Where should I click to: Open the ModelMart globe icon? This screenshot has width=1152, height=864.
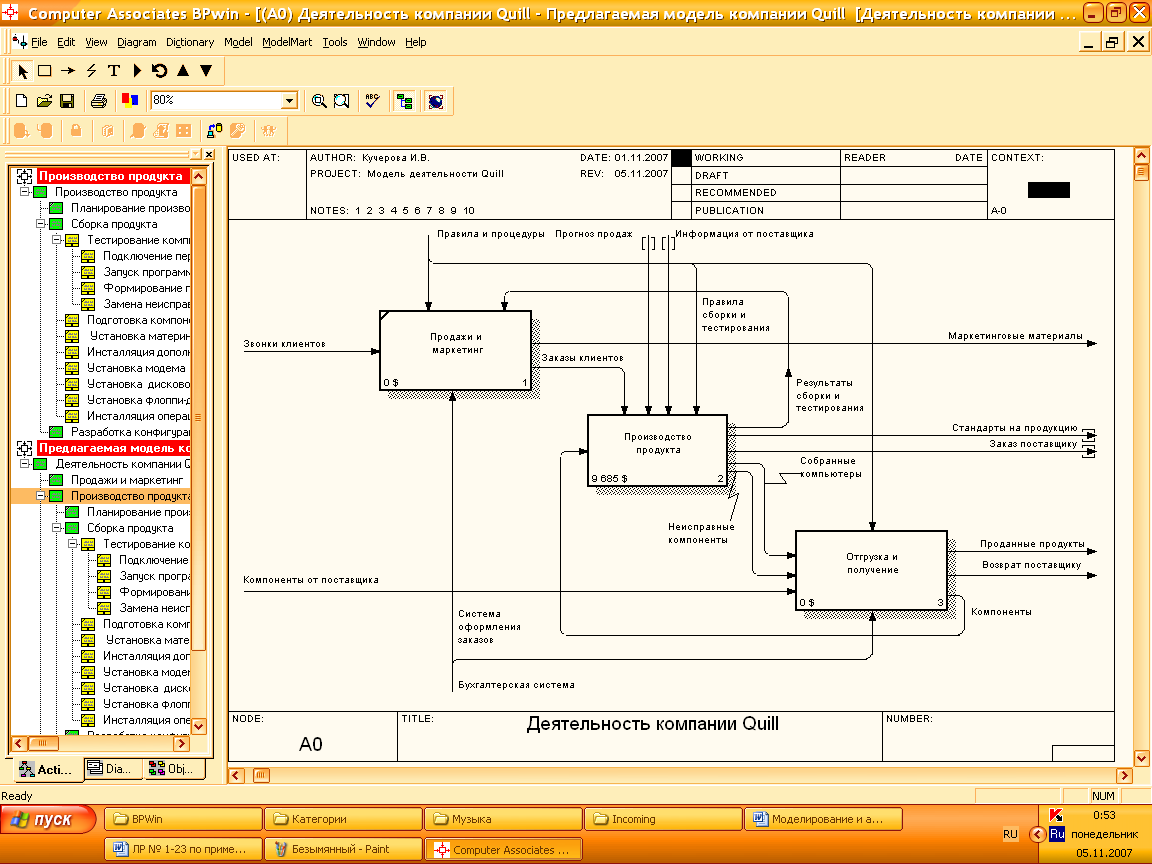tap(436, 101)
